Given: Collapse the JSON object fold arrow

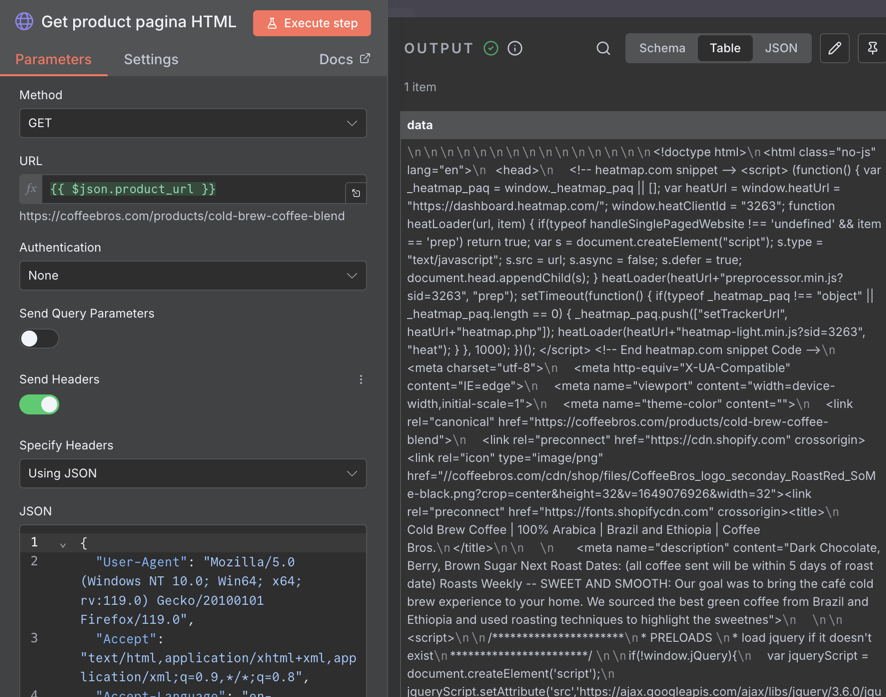Looking at the screenshot, I should tap(63, 544).
